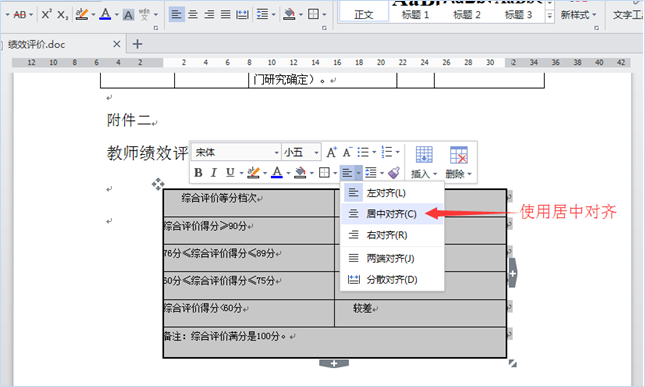
Task: Toggle Italic in mini toolbar
Action: coord(213,172)
